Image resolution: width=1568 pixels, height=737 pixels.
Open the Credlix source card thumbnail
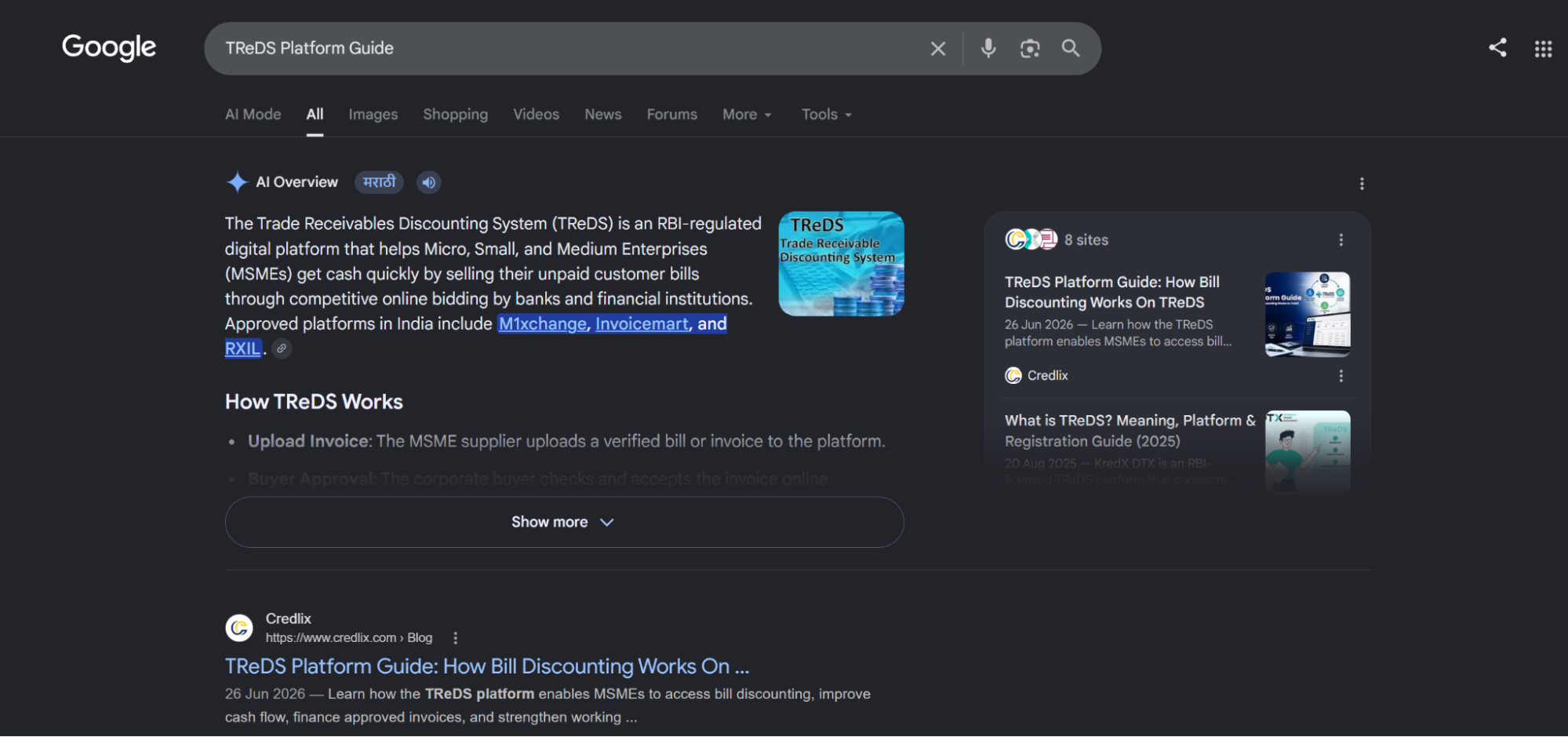1308,314
